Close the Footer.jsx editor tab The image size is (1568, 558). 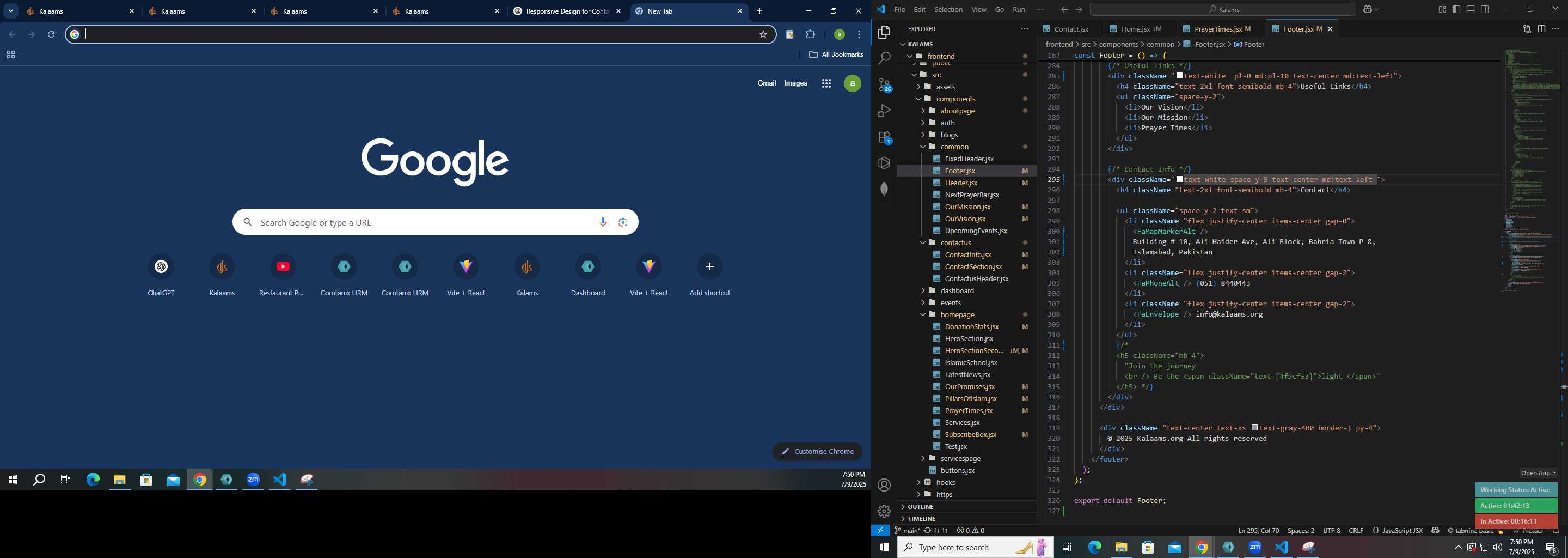1330,29
